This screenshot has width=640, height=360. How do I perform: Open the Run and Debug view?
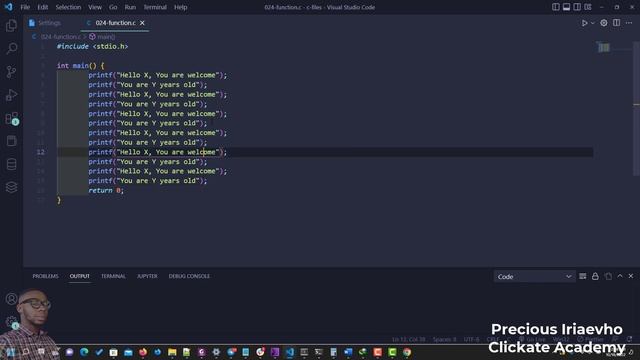11,95
